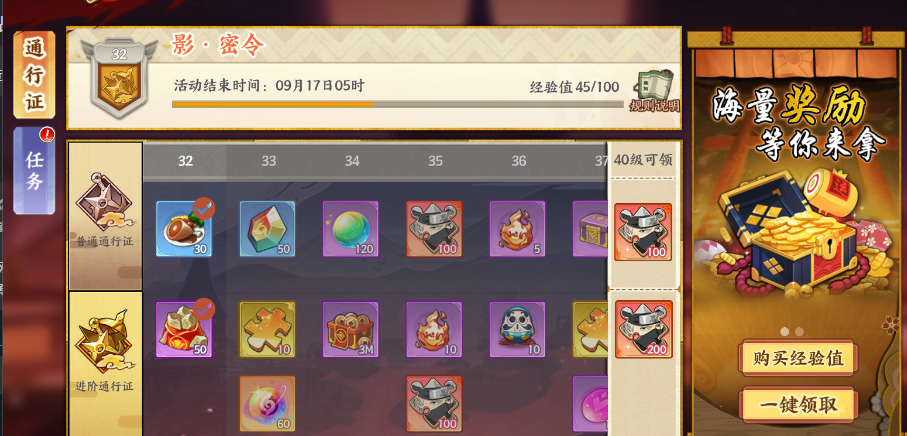Select the second banner page indicator dot
907x436 pixels.
[x=799, y=331]
